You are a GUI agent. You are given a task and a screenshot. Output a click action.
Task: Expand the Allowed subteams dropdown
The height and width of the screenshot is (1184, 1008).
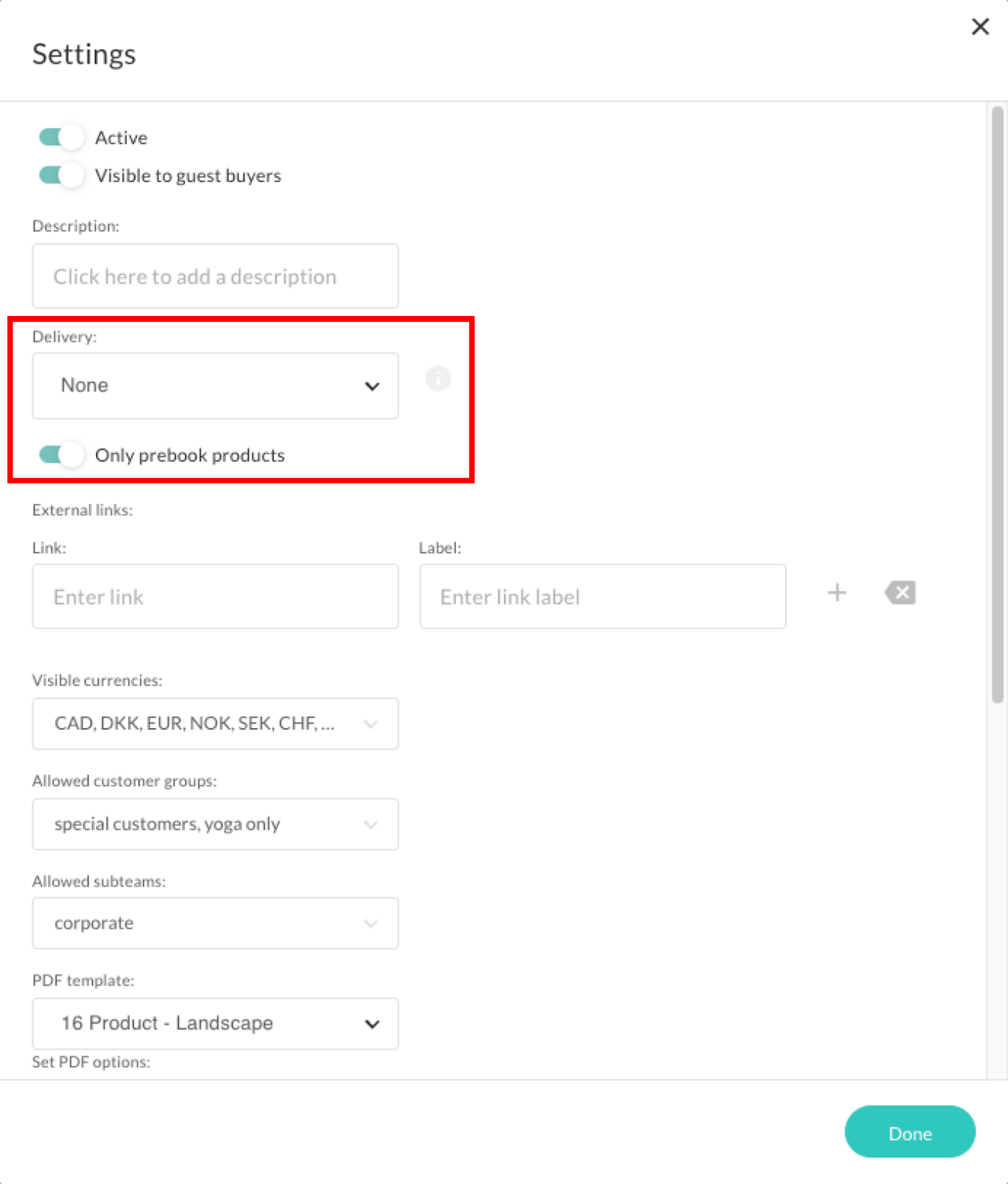pos(215,924)
